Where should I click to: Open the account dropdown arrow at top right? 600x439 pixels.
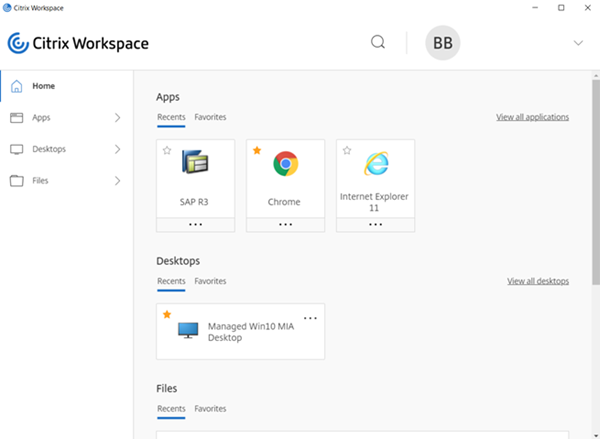click(578, 43)
